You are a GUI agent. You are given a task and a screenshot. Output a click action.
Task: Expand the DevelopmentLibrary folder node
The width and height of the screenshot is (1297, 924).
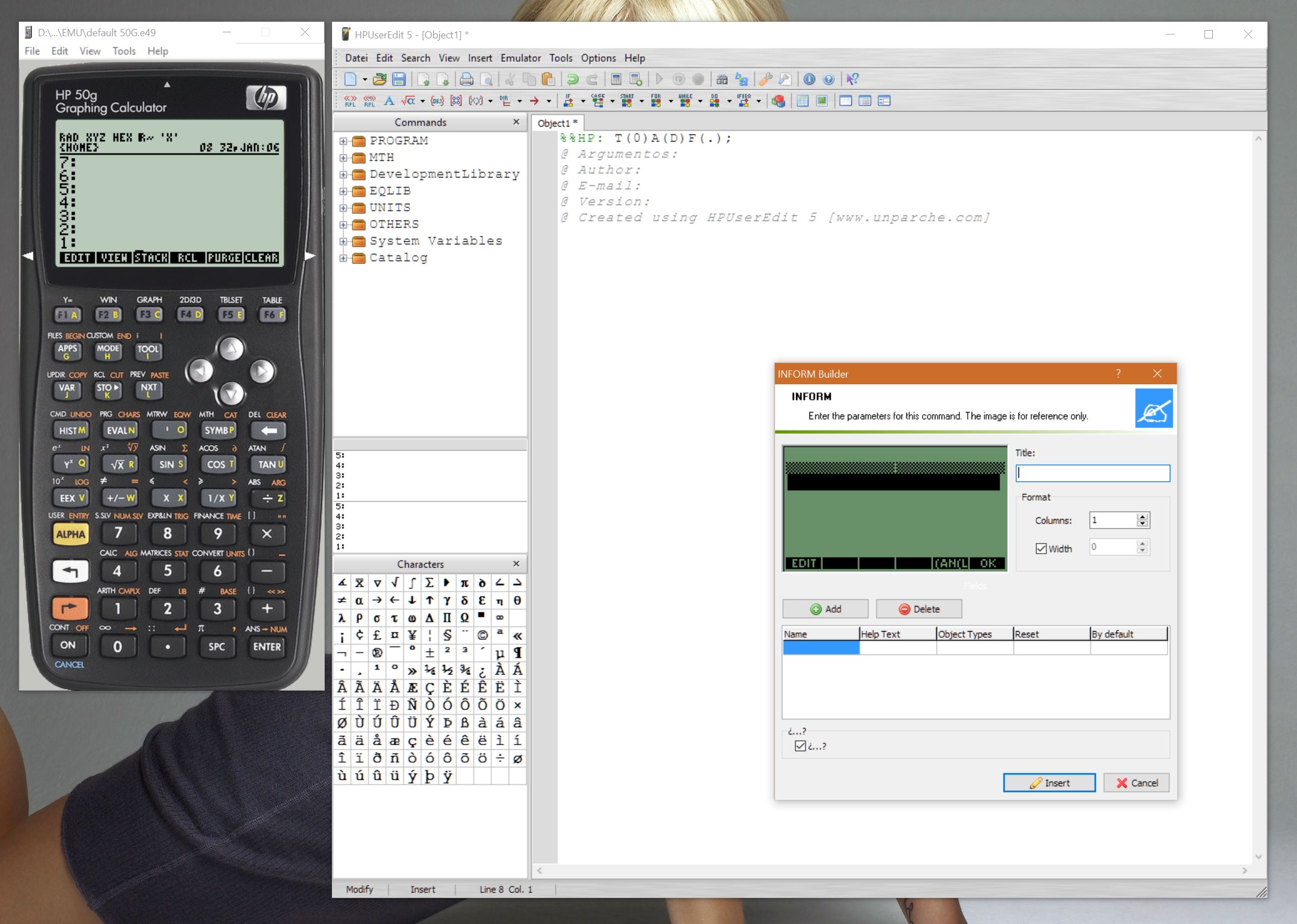[343, 174]
